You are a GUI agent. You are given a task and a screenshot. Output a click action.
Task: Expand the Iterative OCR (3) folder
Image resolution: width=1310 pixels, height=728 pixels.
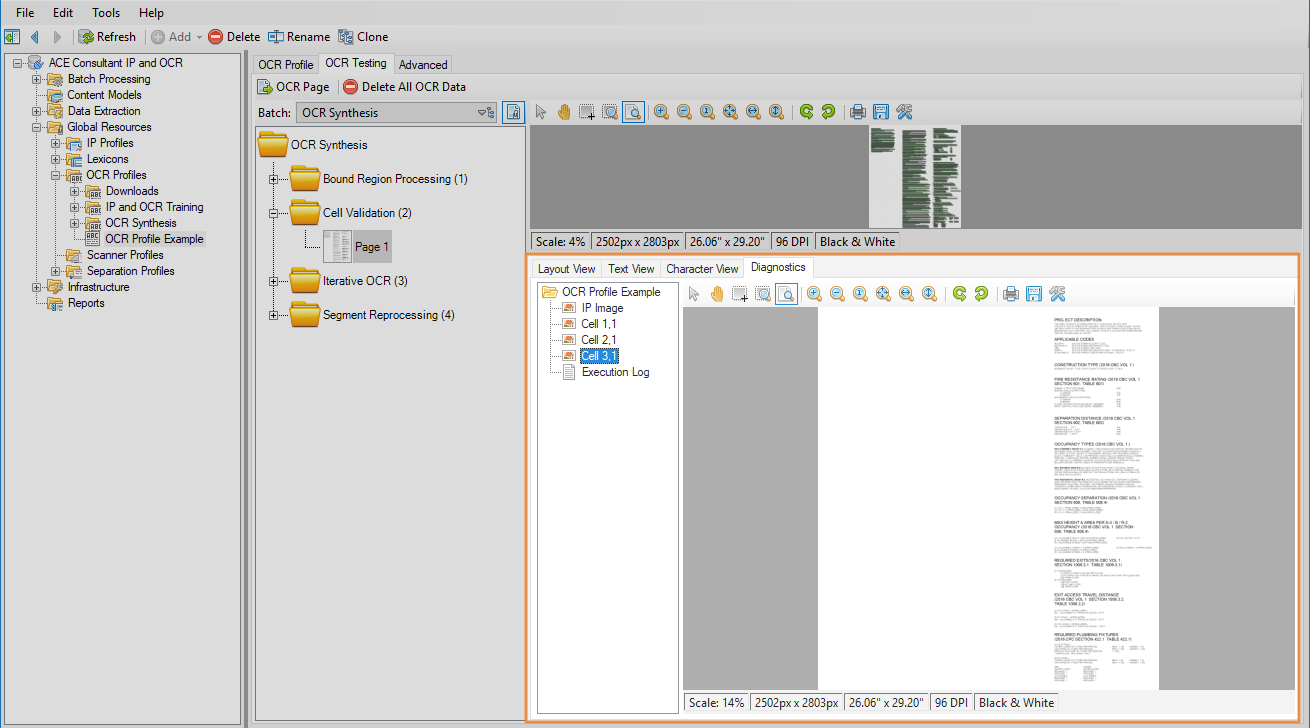(272, 281)
